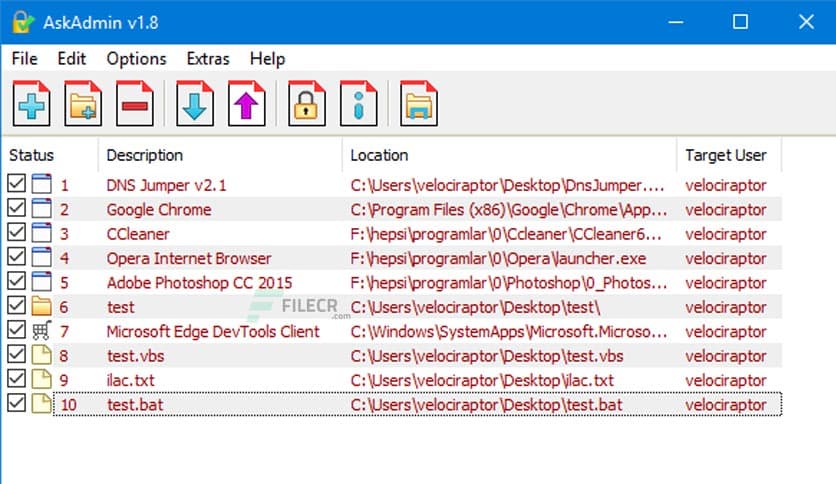Toggle the CCleaner block checkbox

(17, 232)
